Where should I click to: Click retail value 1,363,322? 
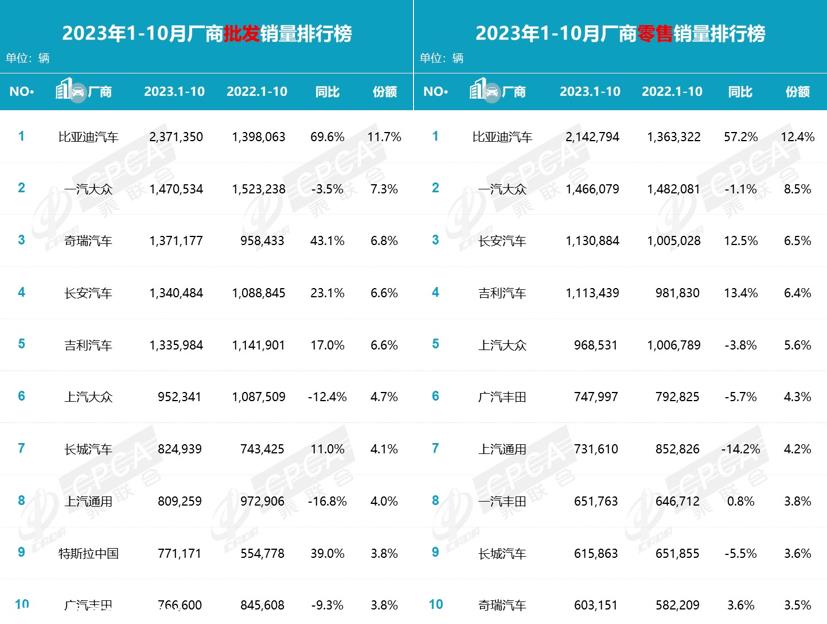click(x=674, y=137)
